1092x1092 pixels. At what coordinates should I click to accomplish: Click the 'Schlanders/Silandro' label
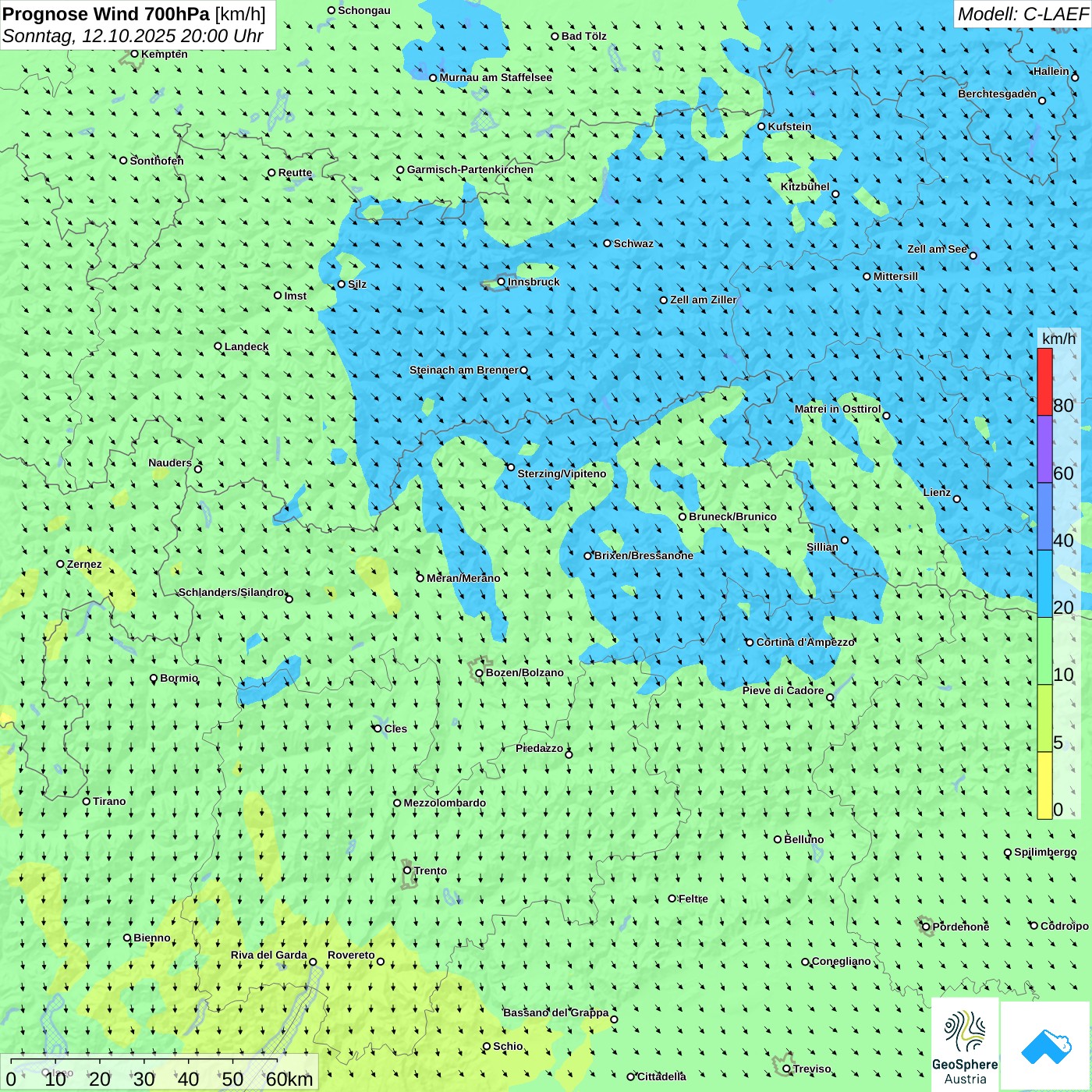(232, 592)
